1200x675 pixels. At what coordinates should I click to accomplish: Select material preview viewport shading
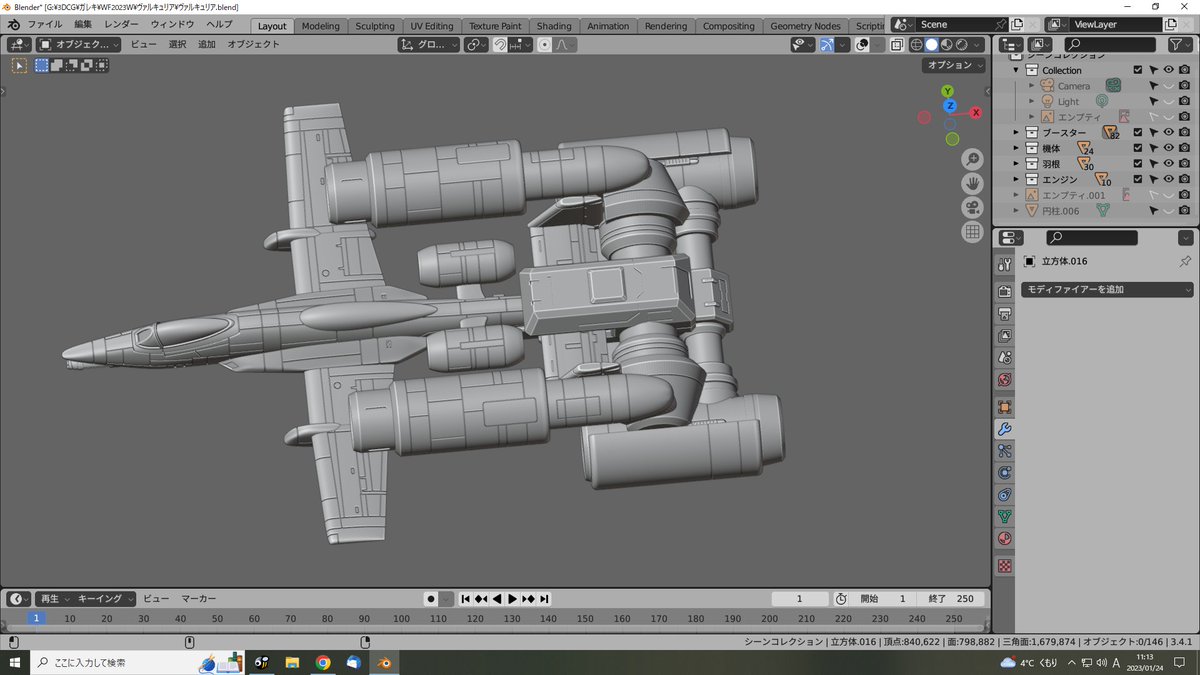point(946,45)
